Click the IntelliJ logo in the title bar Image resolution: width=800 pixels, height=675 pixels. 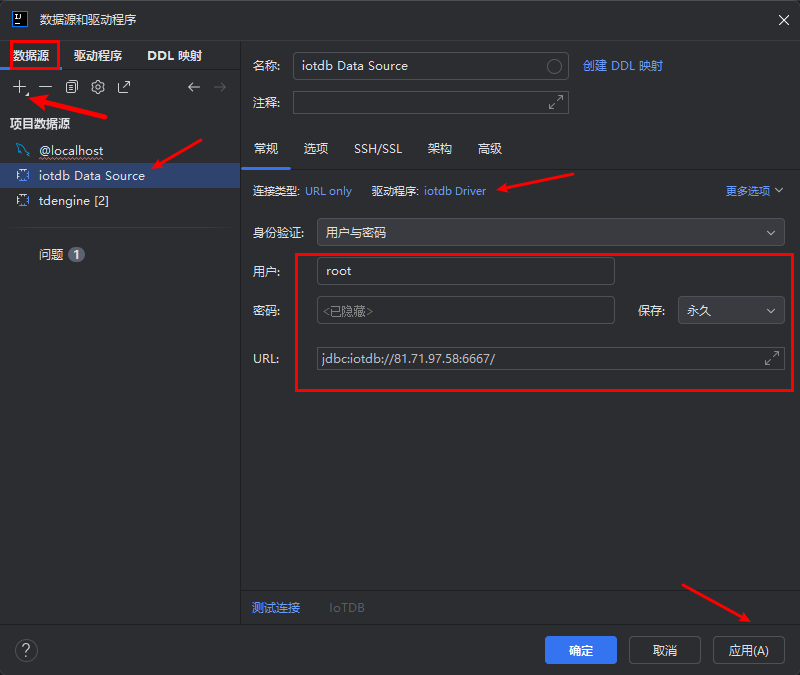tap(20, 19)
